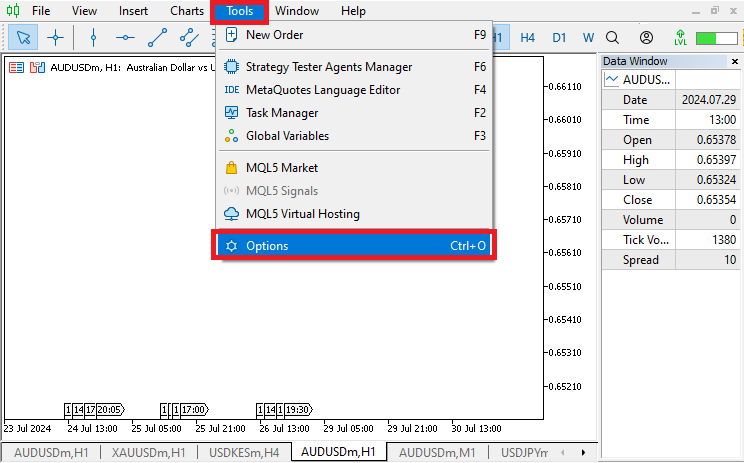Switch to AUDUSDm,M1 chart tab

(x=437, y=453)
